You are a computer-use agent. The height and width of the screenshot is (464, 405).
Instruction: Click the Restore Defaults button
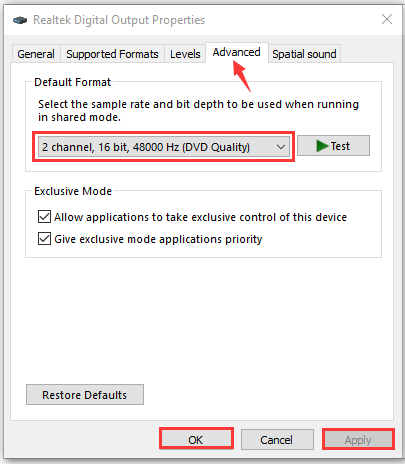85,395
